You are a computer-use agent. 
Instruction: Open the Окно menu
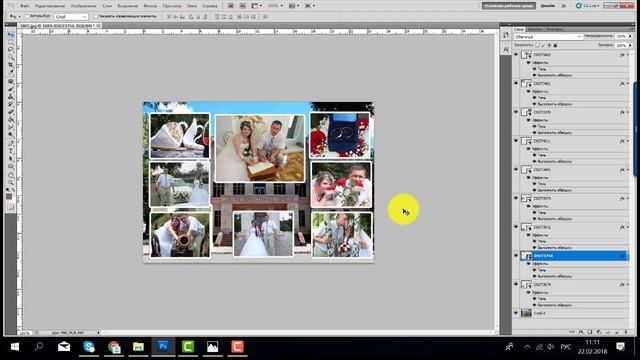(192, 6)
